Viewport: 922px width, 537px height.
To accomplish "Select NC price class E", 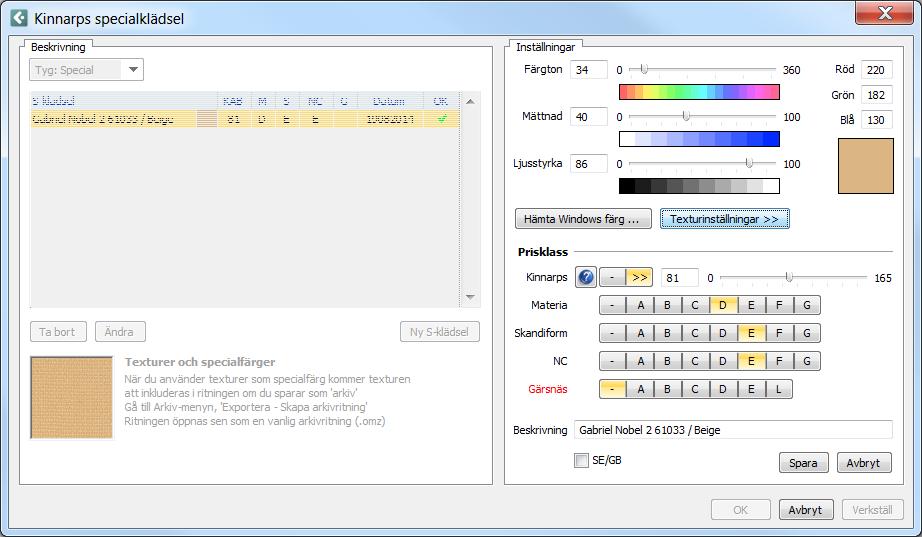I will click(x=751, y=361).
